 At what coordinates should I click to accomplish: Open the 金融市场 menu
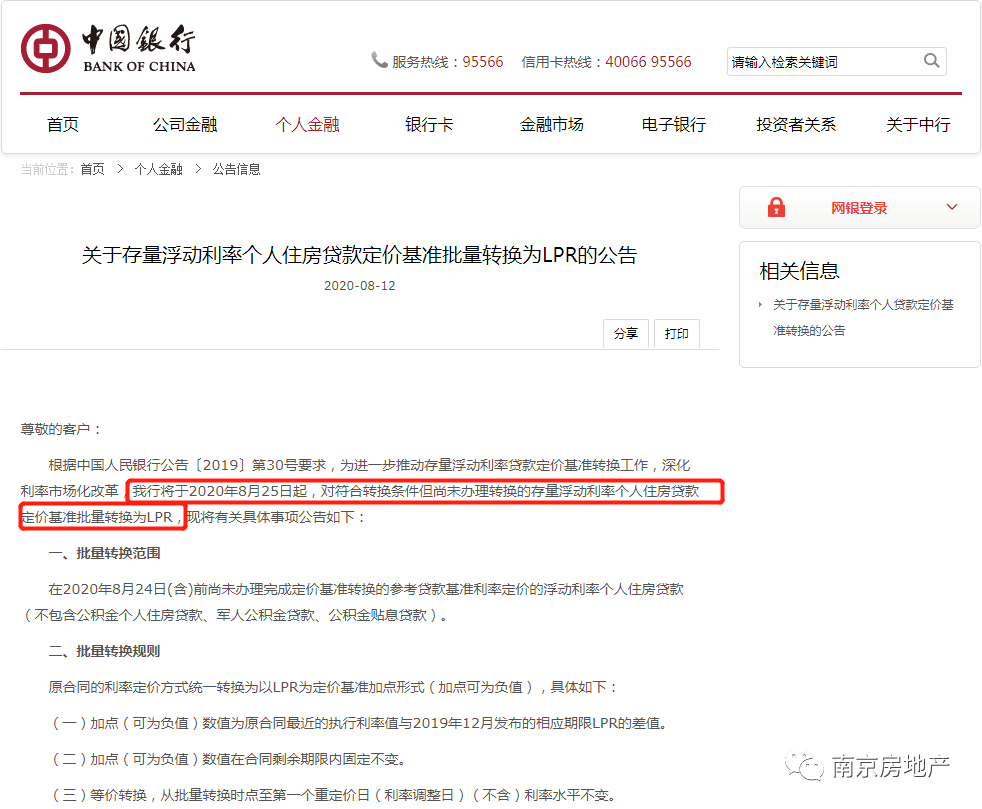pyautogui.click(x=551, y=125)
